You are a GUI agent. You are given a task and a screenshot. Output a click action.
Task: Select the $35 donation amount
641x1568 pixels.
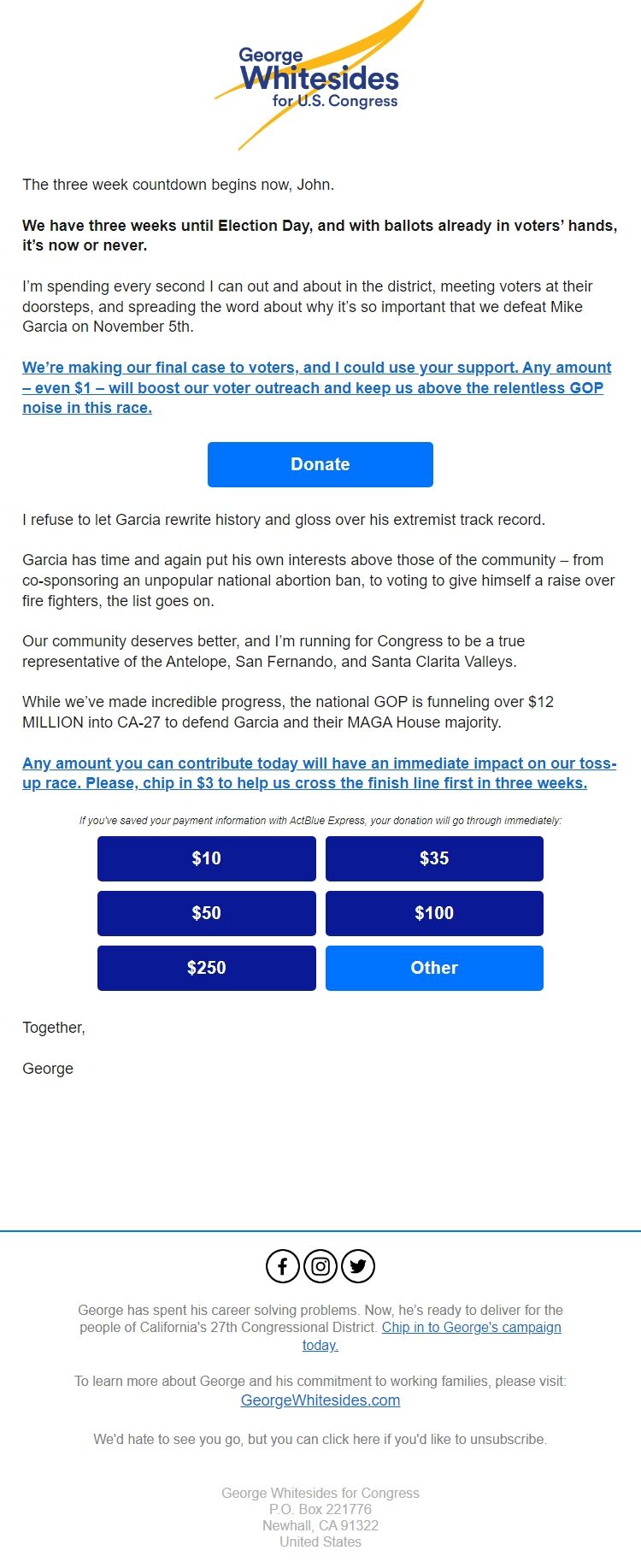[x=434, y=858]
